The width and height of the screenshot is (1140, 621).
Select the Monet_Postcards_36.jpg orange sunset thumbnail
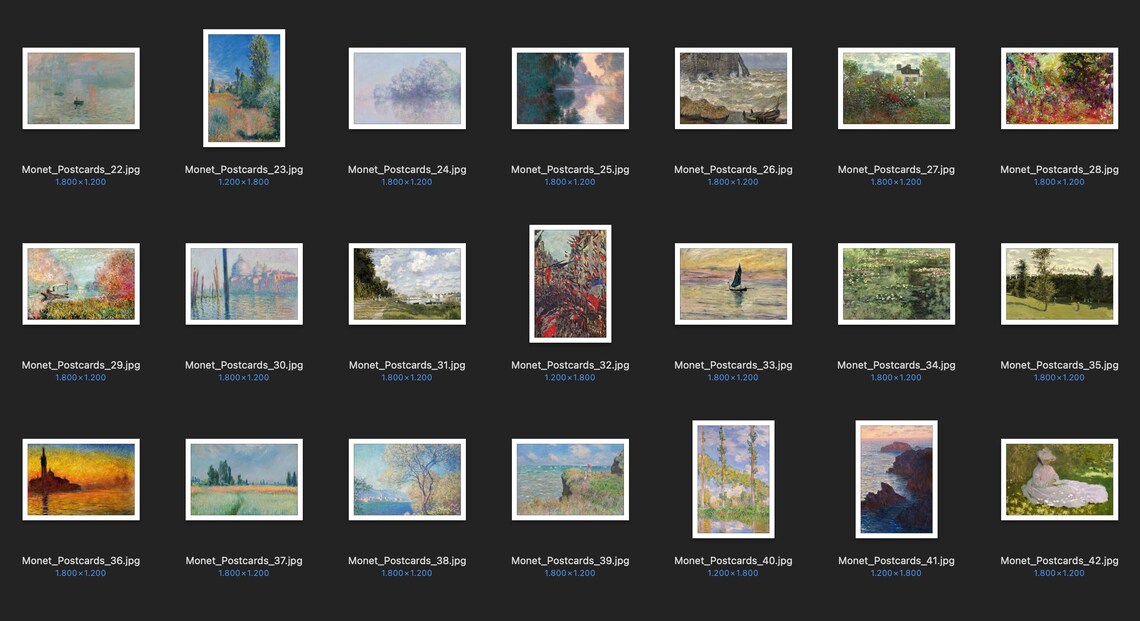81,479
